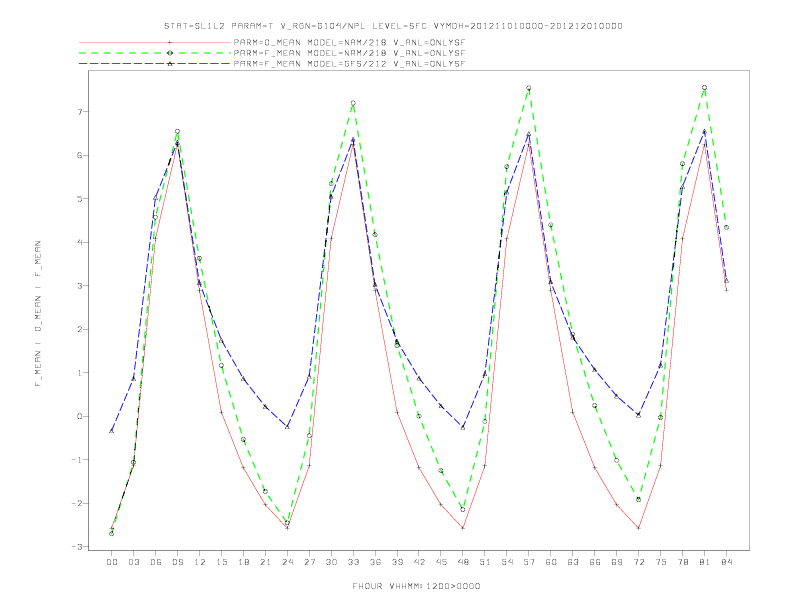Click y-axis tick label -3
792x612 pixels.
pyautogui.click(x=77, y=547)
